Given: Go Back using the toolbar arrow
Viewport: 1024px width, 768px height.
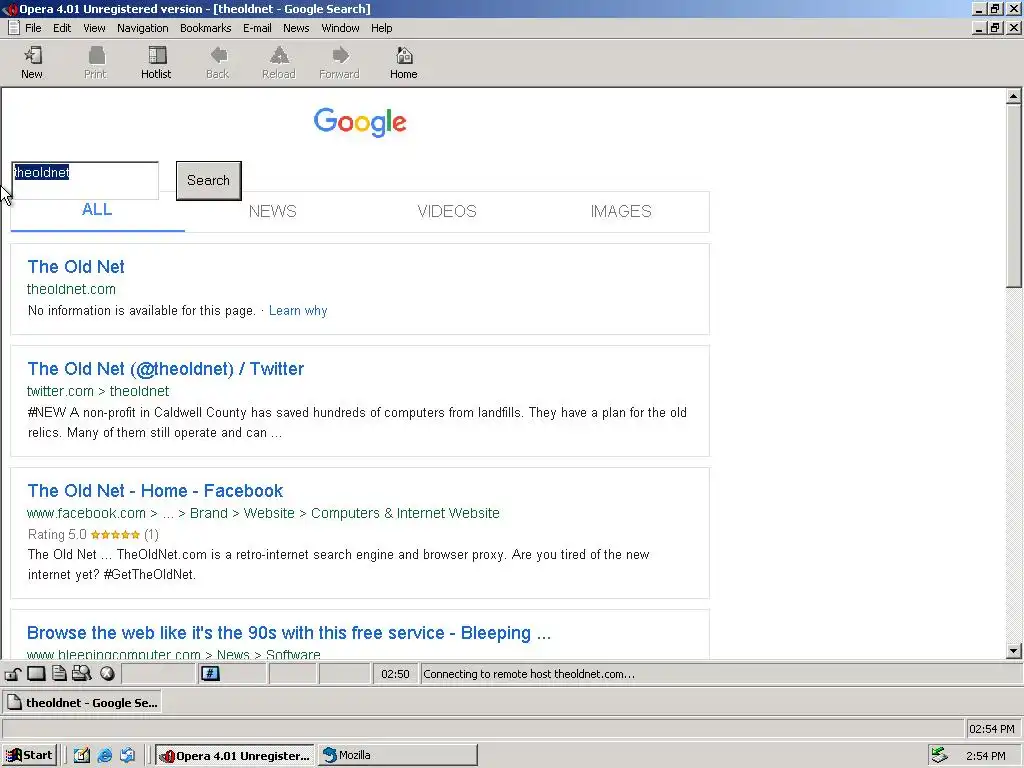Looking at the screenshot, I should (x=217, y=63).
